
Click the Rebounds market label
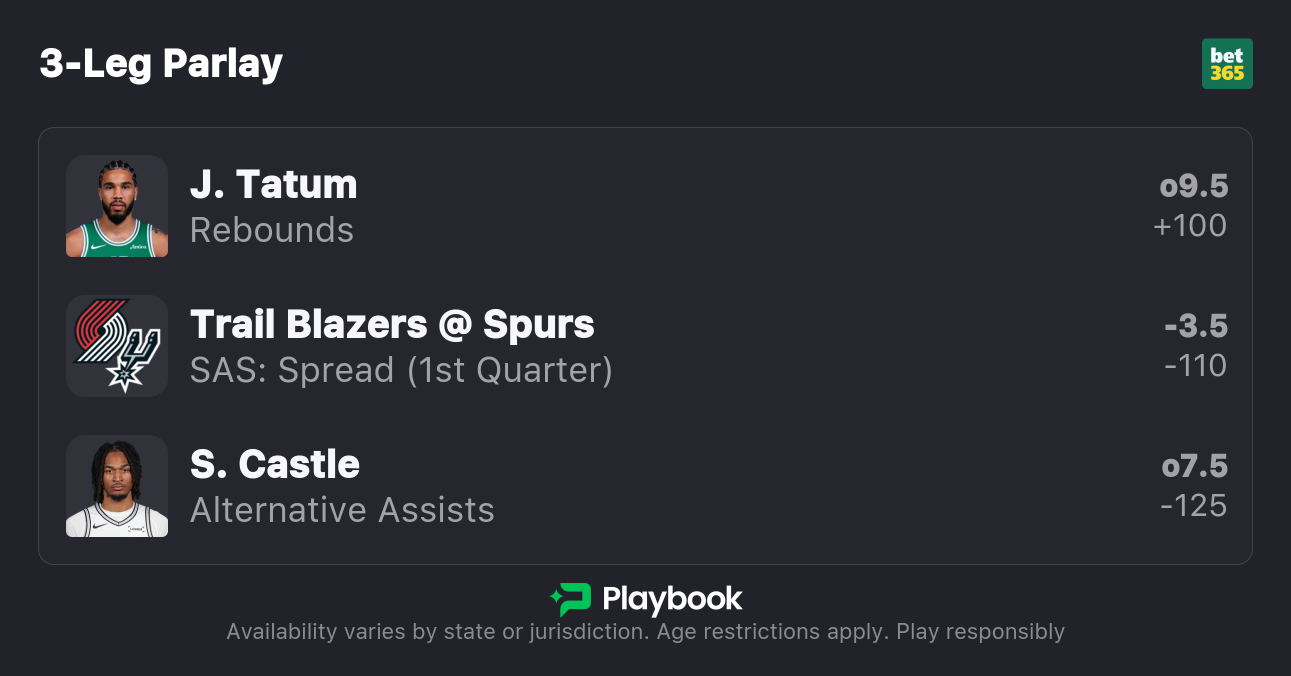click(272, 230)
